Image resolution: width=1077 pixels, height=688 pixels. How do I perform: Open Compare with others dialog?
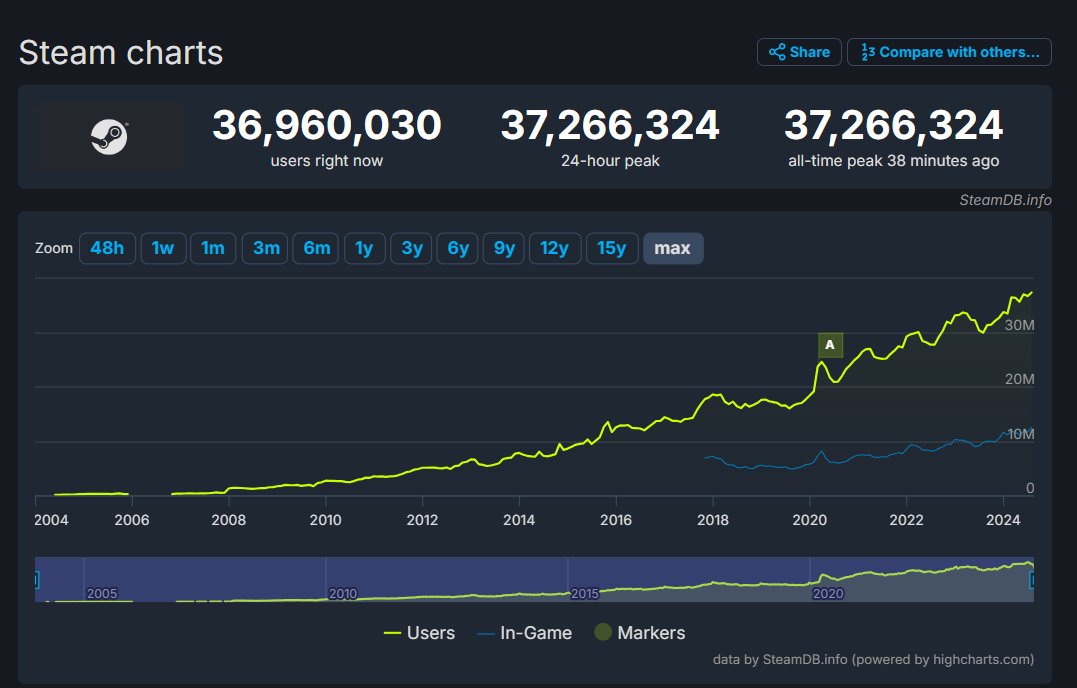[x=949, y=52]
